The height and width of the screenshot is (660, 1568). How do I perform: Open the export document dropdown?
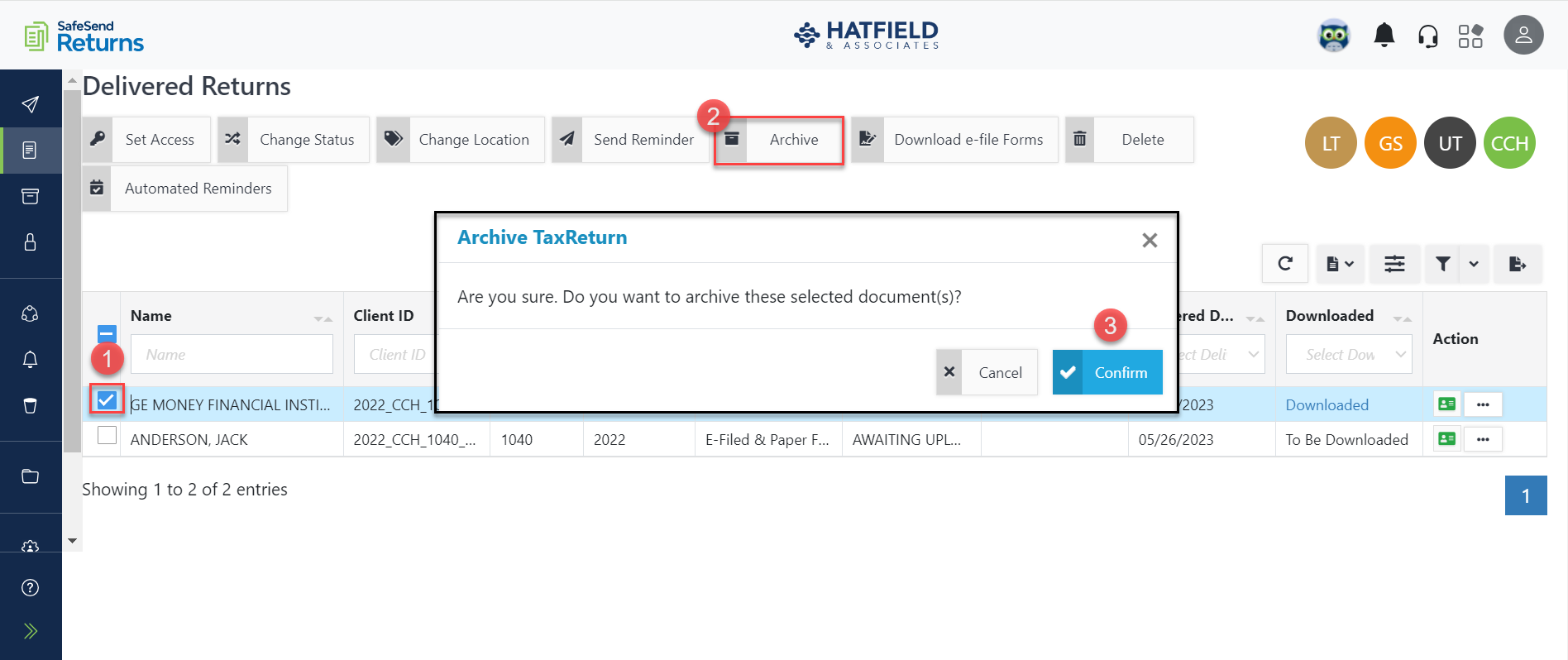point(1340,264)
